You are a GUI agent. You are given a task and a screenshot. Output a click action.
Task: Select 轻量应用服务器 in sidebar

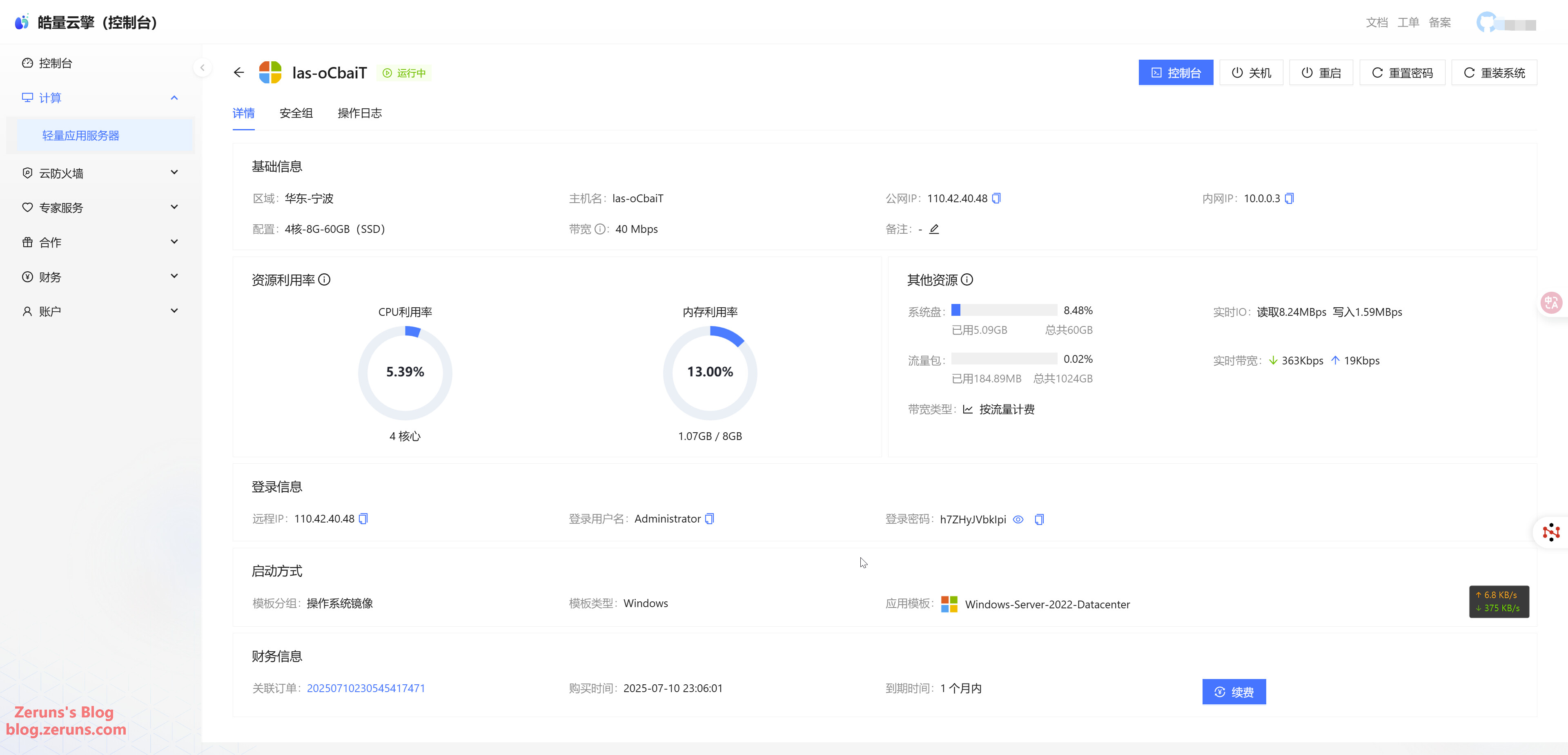point(81,135)
